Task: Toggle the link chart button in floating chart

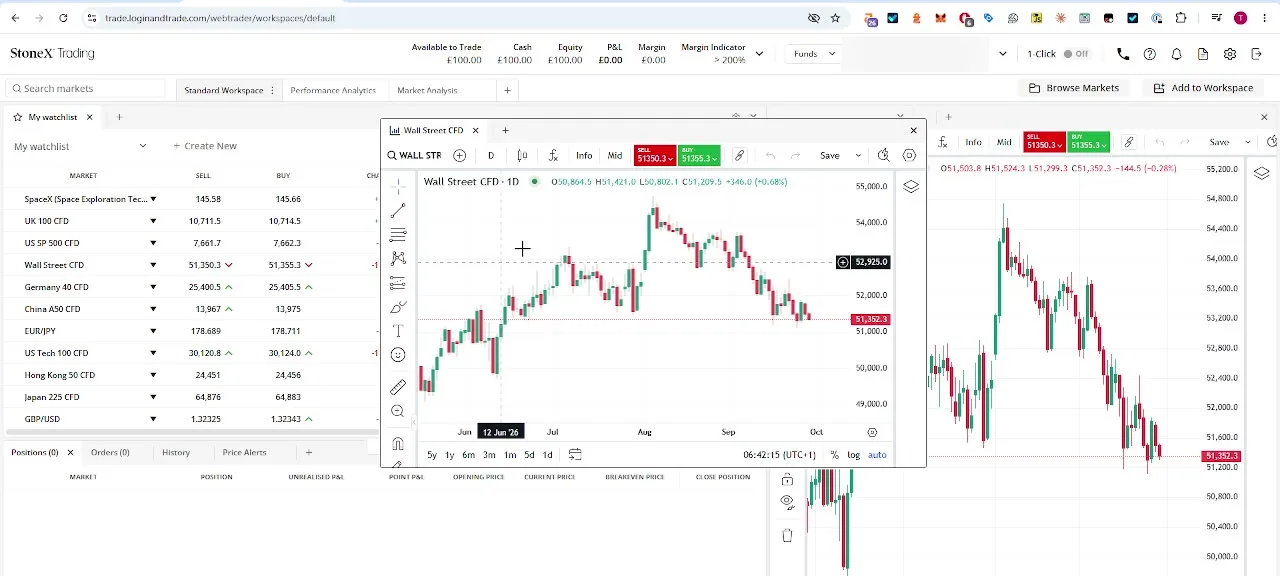Action: click(739, 155)
